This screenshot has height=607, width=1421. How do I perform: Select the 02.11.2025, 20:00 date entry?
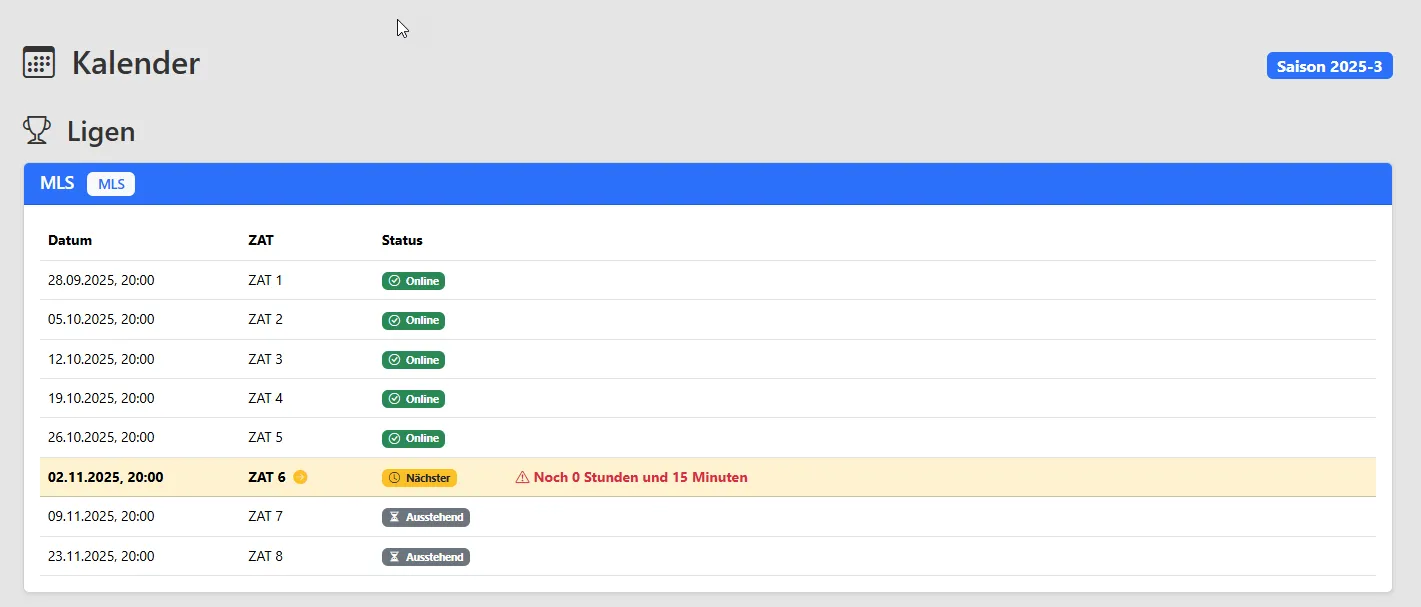(106, 477)
